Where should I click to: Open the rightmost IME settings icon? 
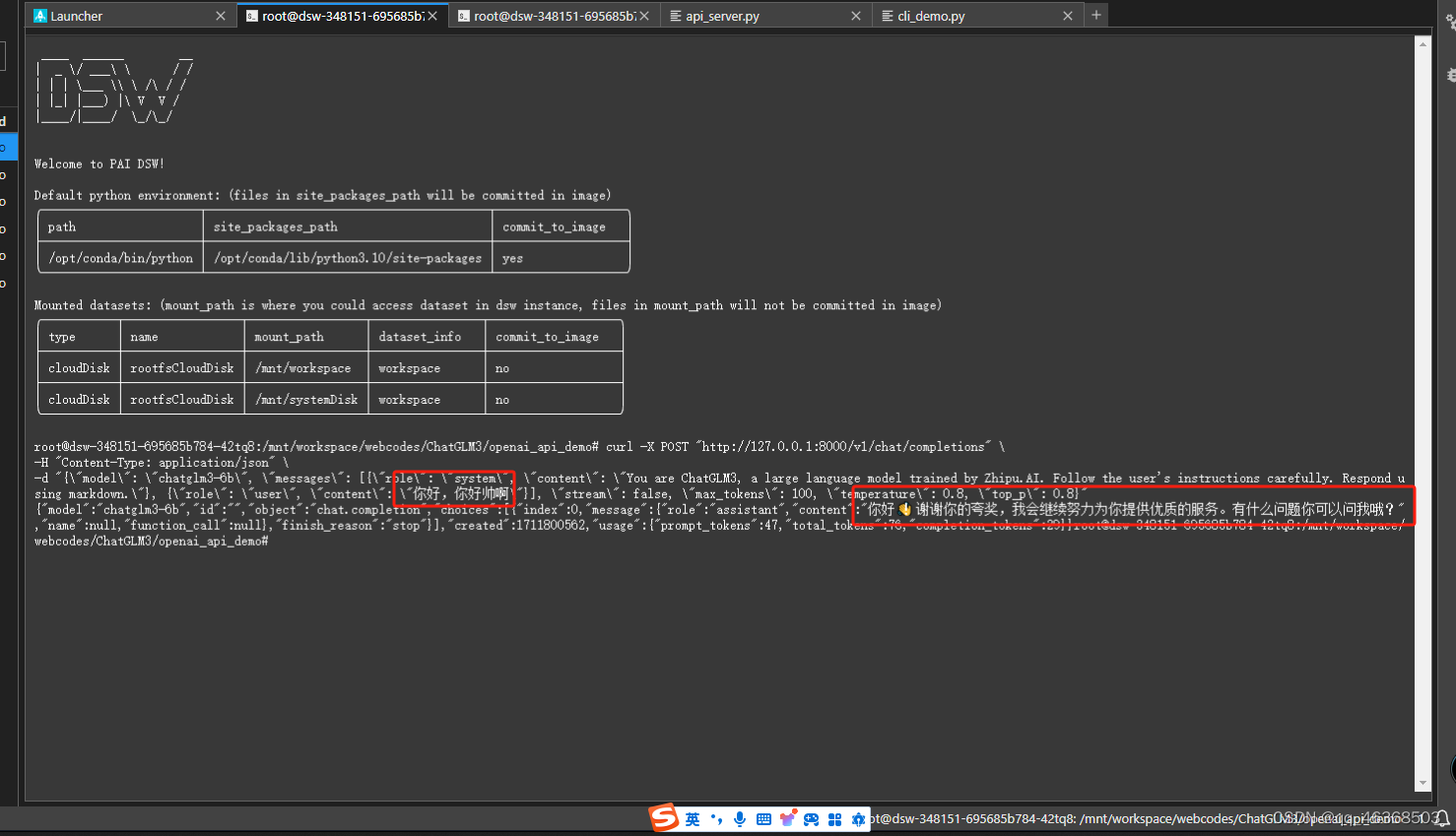tap(858, 819)
